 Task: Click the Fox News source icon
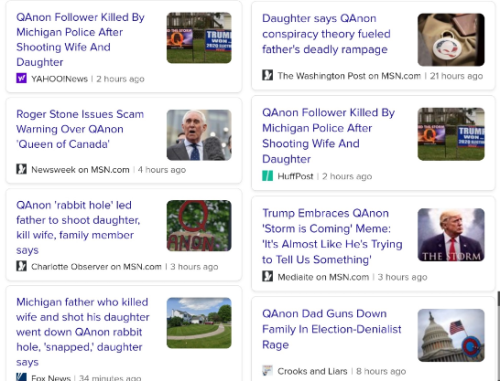[x=21, y=377]
